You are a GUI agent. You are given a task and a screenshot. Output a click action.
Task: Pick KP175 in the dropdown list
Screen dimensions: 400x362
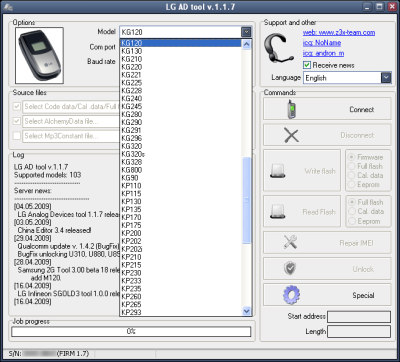tap(180, 225)
